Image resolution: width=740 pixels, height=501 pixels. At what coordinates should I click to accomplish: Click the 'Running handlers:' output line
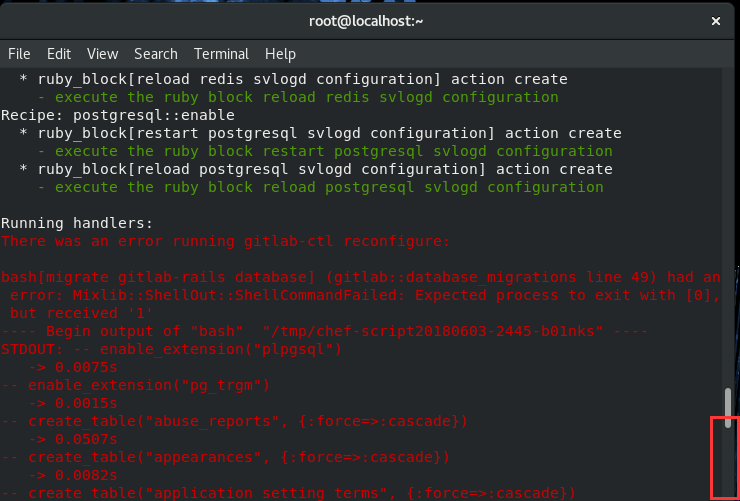(77, 223)
